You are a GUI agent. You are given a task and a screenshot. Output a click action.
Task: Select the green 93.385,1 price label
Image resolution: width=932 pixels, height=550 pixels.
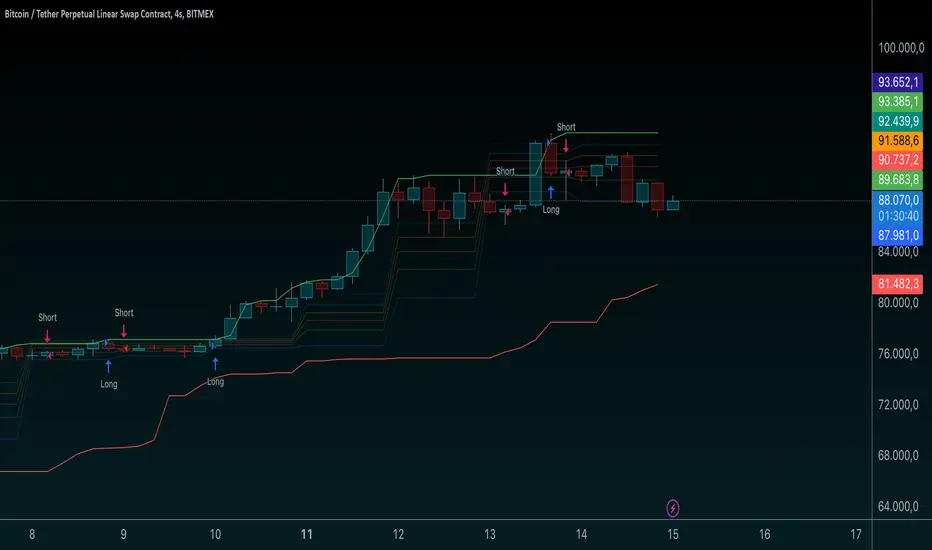(898, 102)
